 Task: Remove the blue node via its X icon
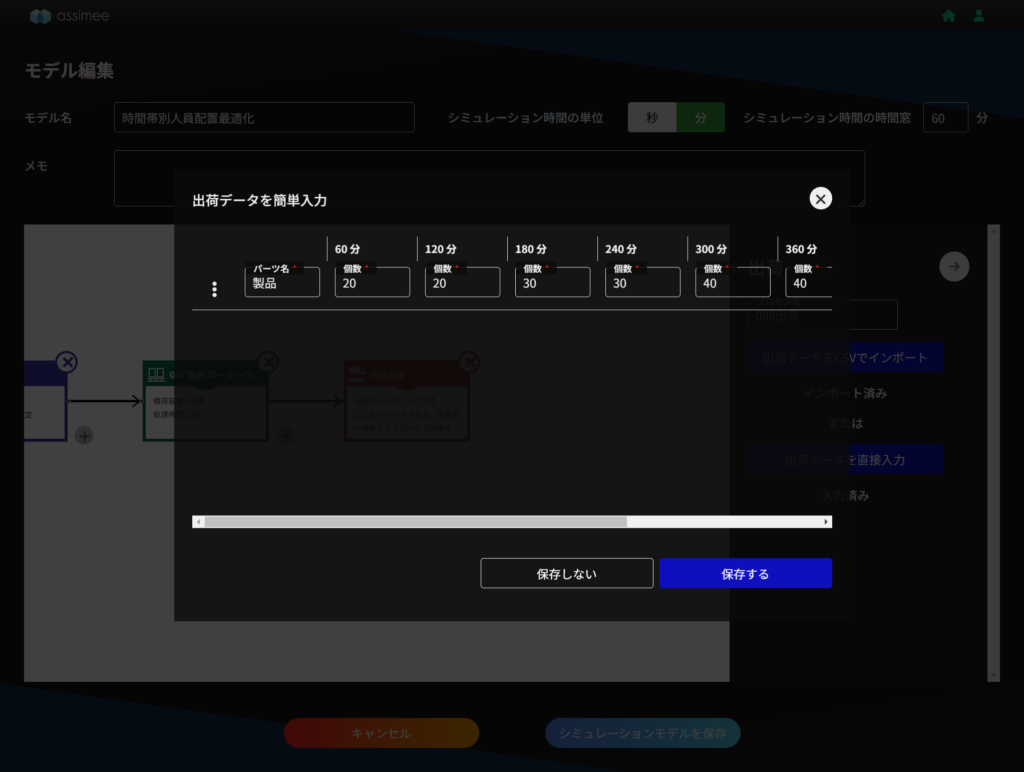click(x=67, y=362)
